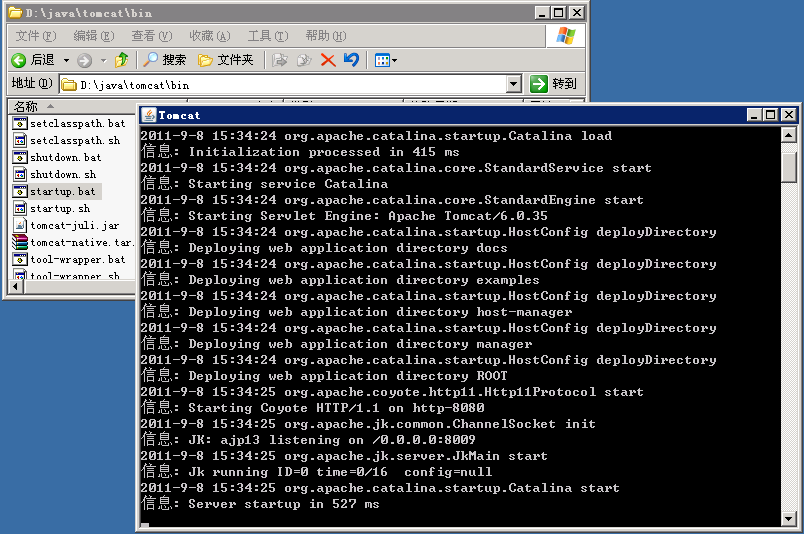Click the red Delete X icon
This screenshot has height=534, width=804.
pos(328,60)
